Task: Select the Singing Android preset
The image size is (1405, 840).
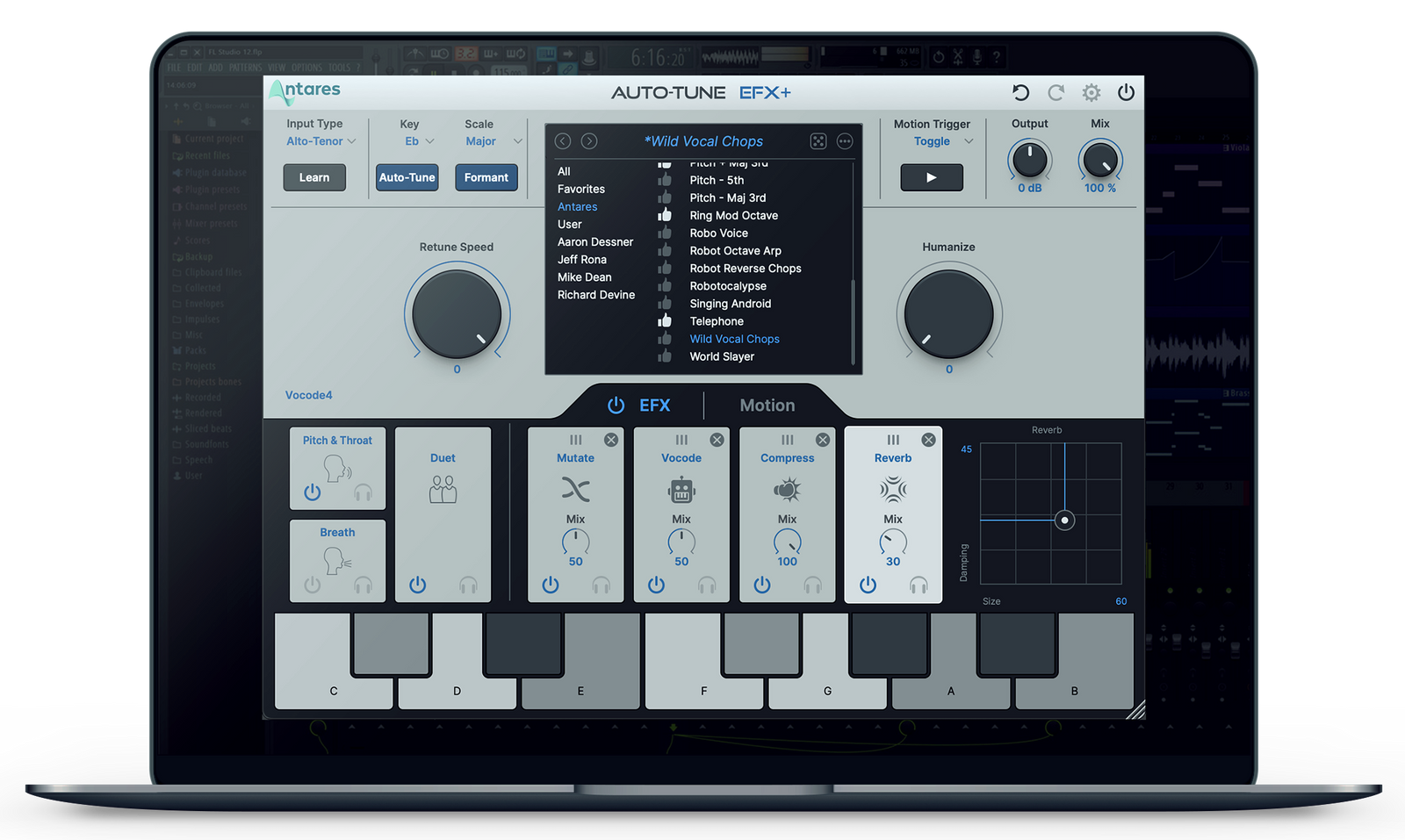Action: click(x=731, y=303)
